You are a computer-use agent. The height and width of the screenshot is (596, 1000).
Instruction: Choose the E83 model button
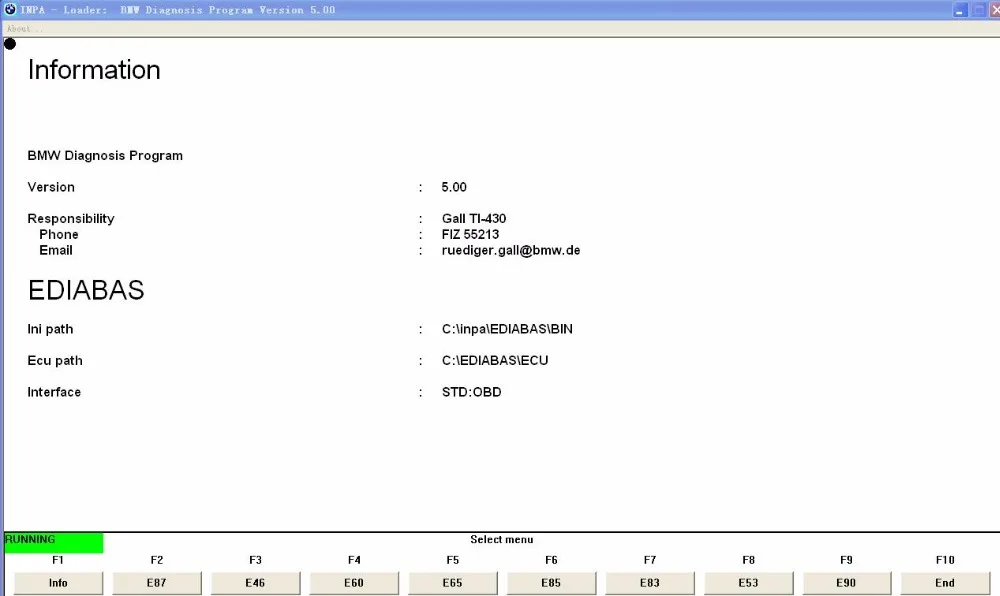[650, 583]
